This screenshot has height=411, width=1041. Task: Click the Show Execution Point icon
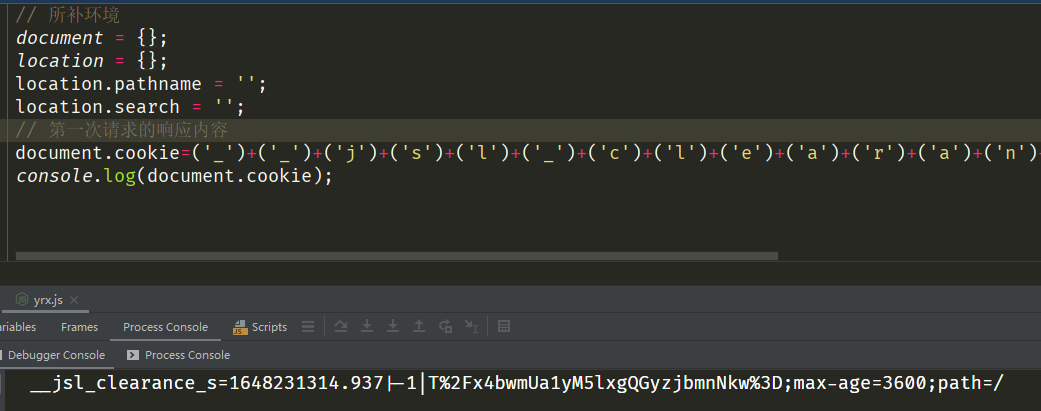point(308,327)
